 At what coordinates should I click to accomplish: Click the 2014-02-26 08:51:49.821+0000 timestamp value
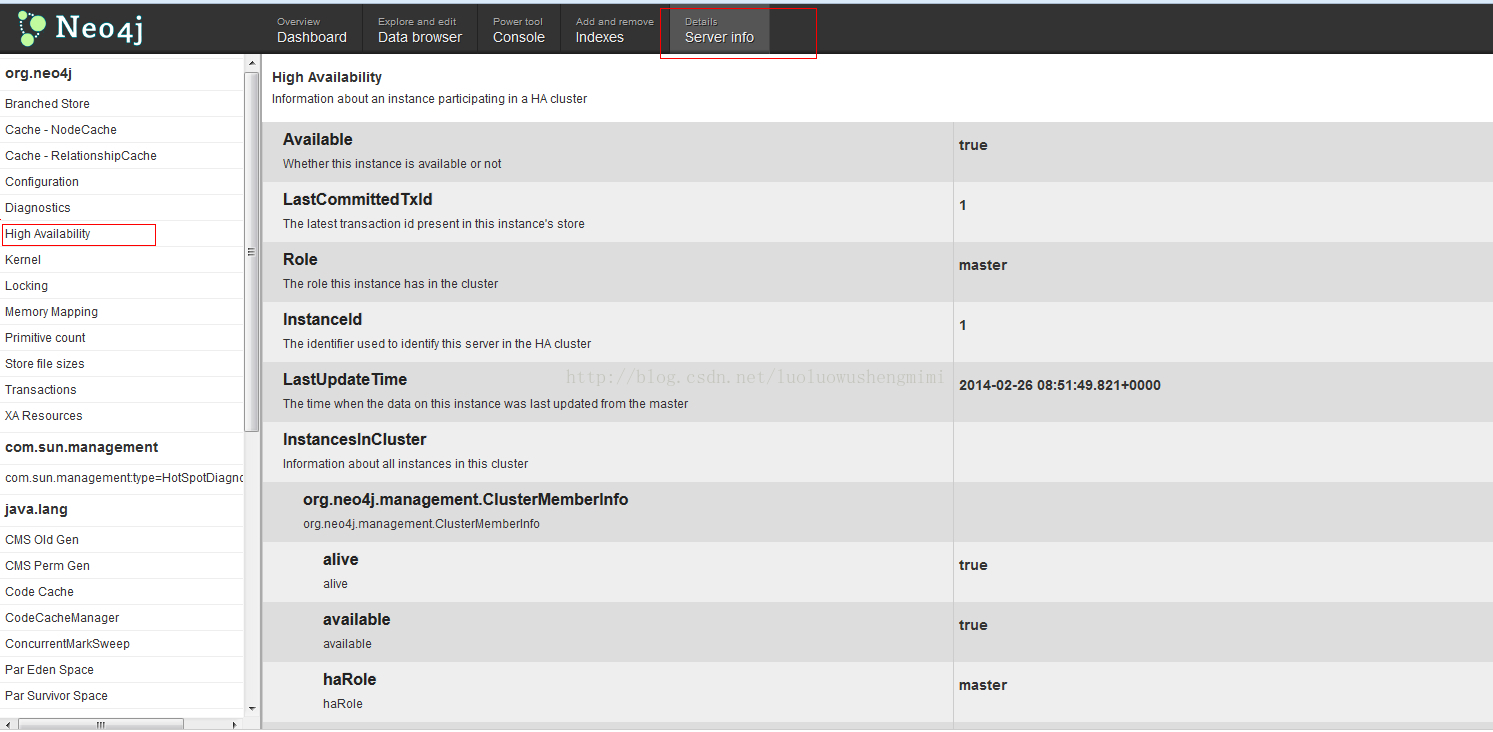pos(1060,385)
